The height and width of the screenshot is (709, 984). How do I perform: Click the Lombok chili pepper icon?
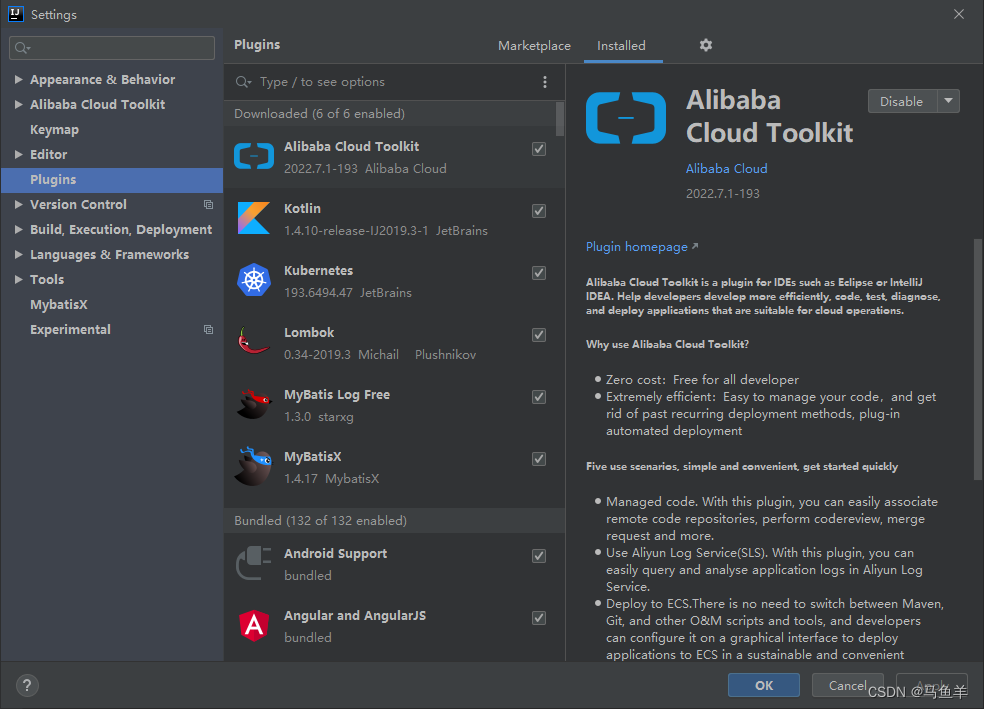point(254,342)
